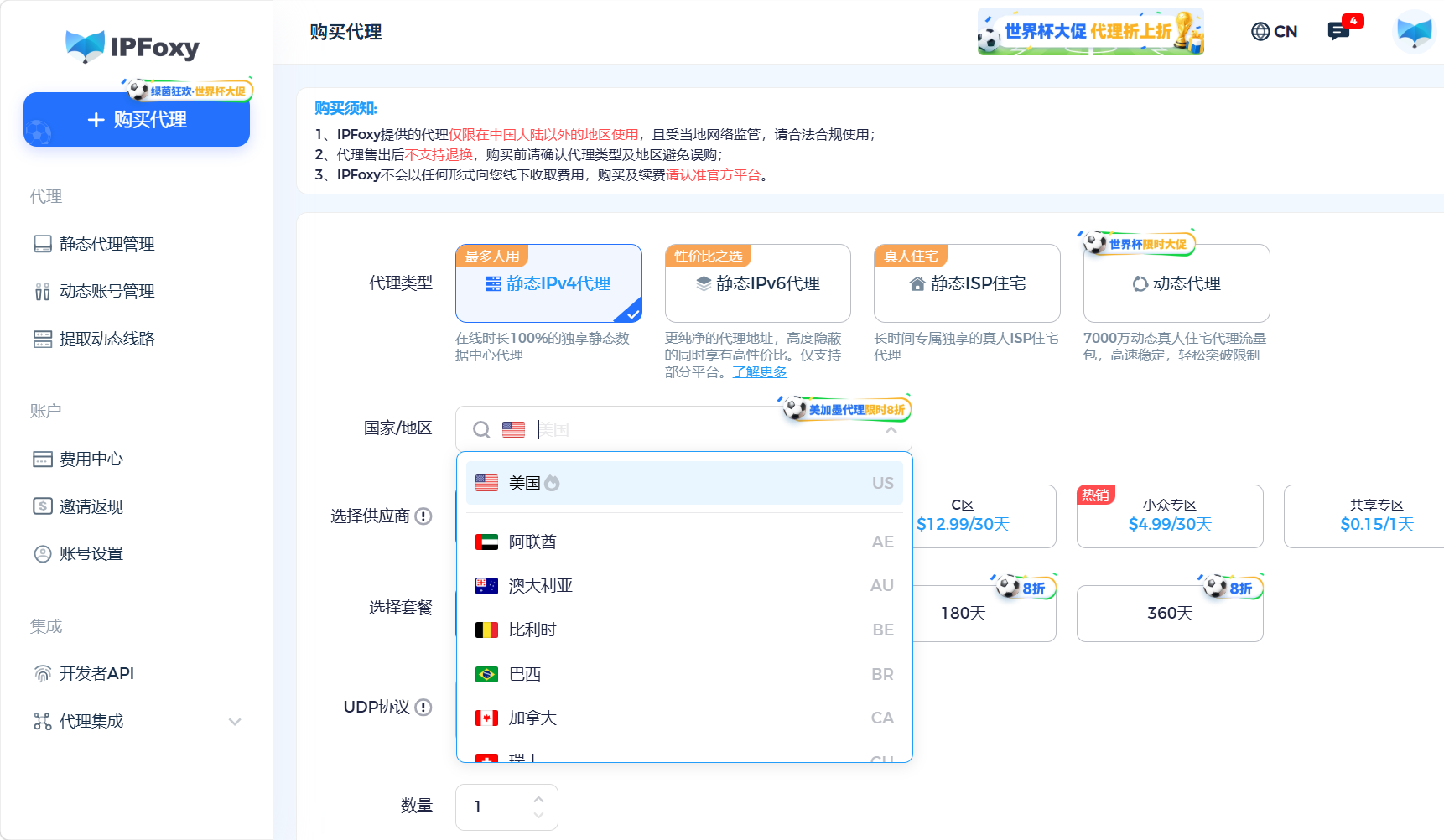The height and width of the screenshot is (840, 1444).
Task: Select the C区 $12.99/30天 supplier card
Action: (984, 516)
